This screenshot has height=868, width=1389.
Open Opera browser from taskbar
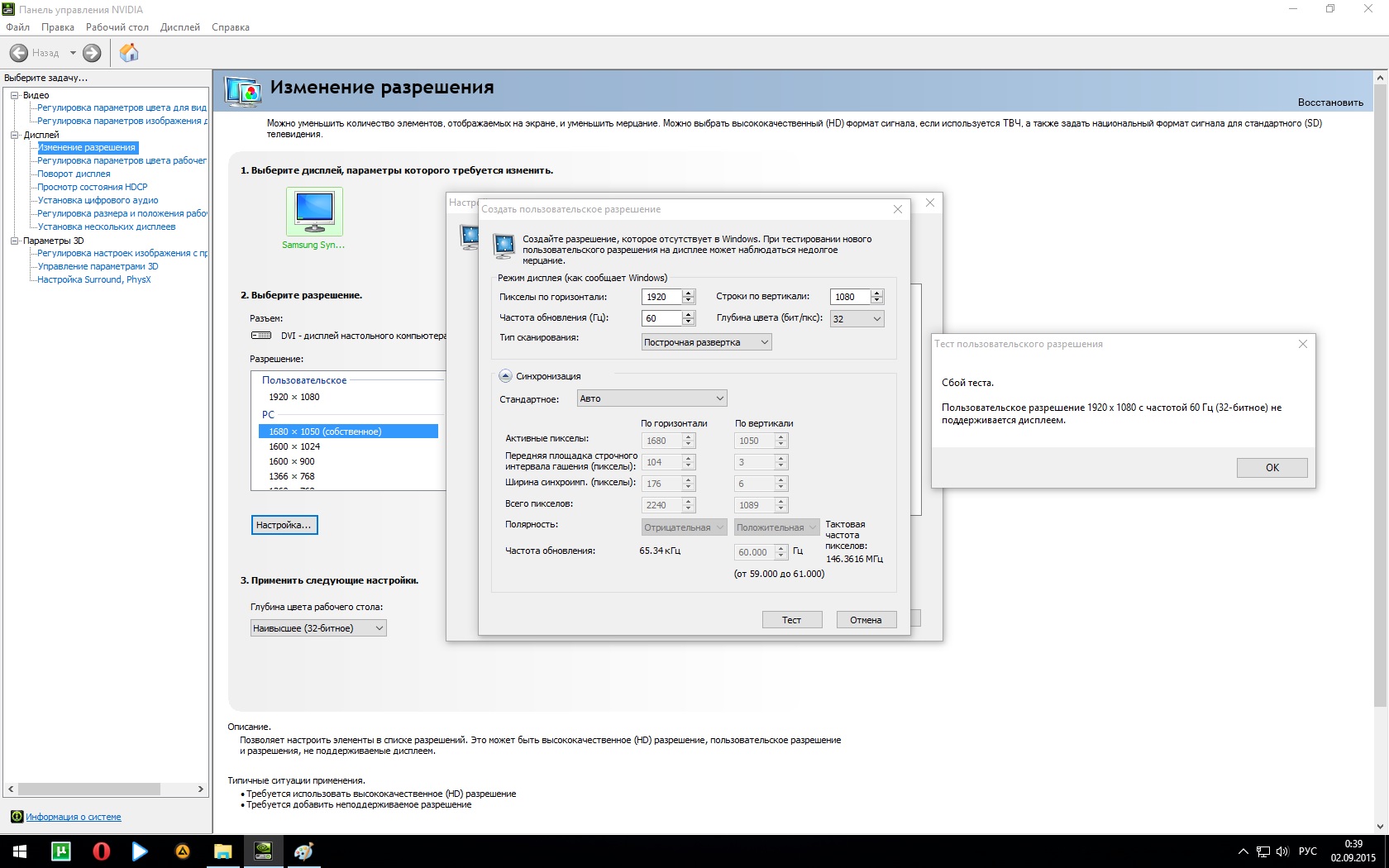[102, 851]
